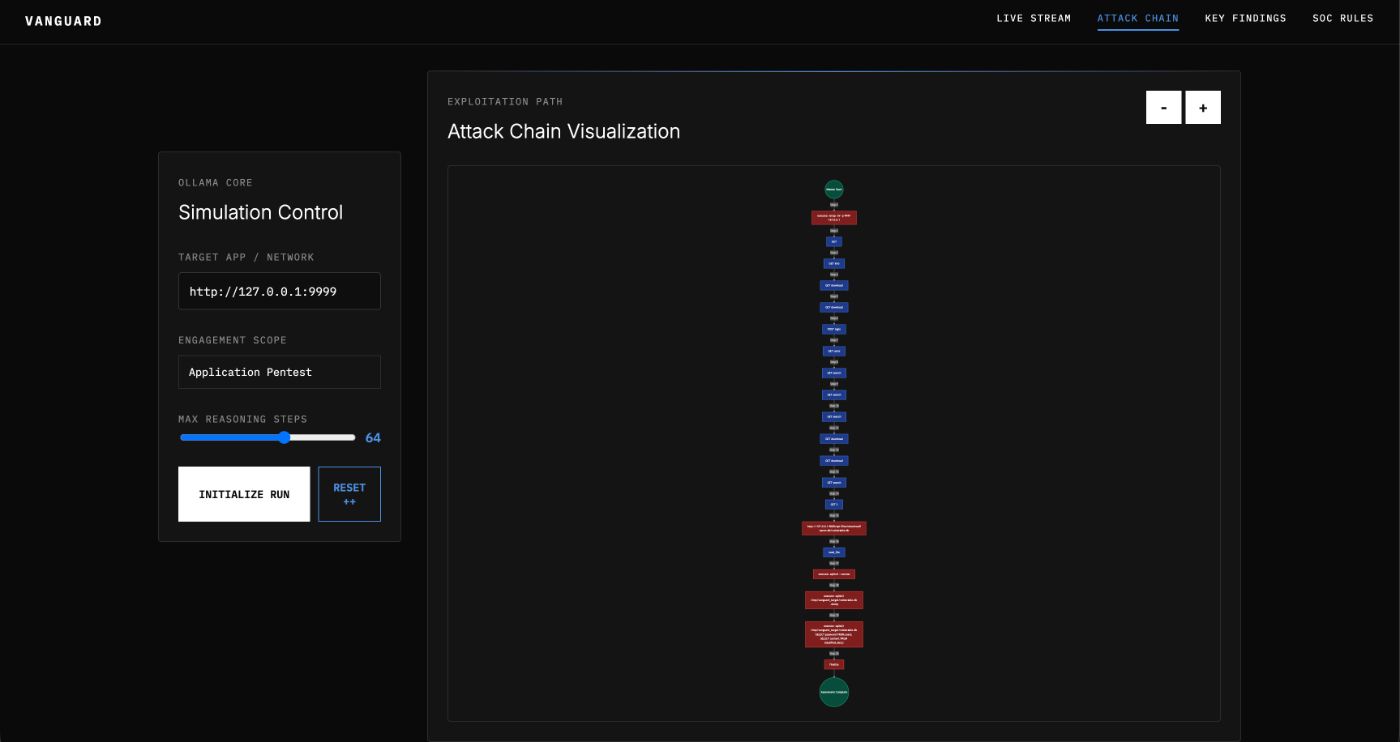Click the zoom out "-" control
Image resolution: width=1400 pixels, height=742 pixels.
pyautogui.click(x=1163, y=107)
